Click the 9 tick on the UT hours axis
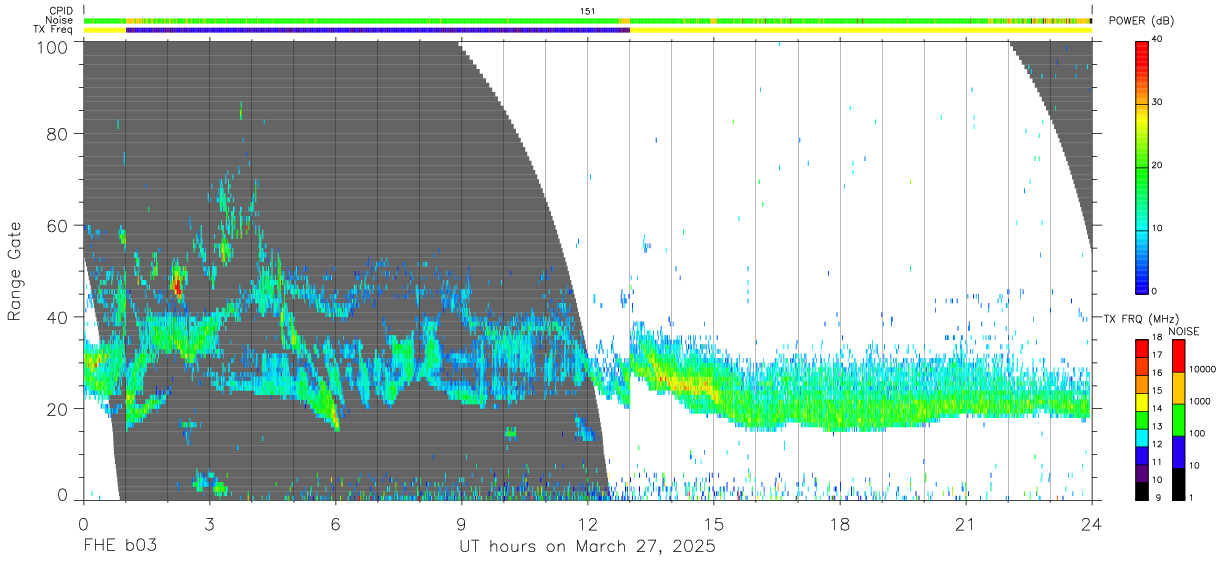Viewport: 1228px width, 567px height. [461, 524]
